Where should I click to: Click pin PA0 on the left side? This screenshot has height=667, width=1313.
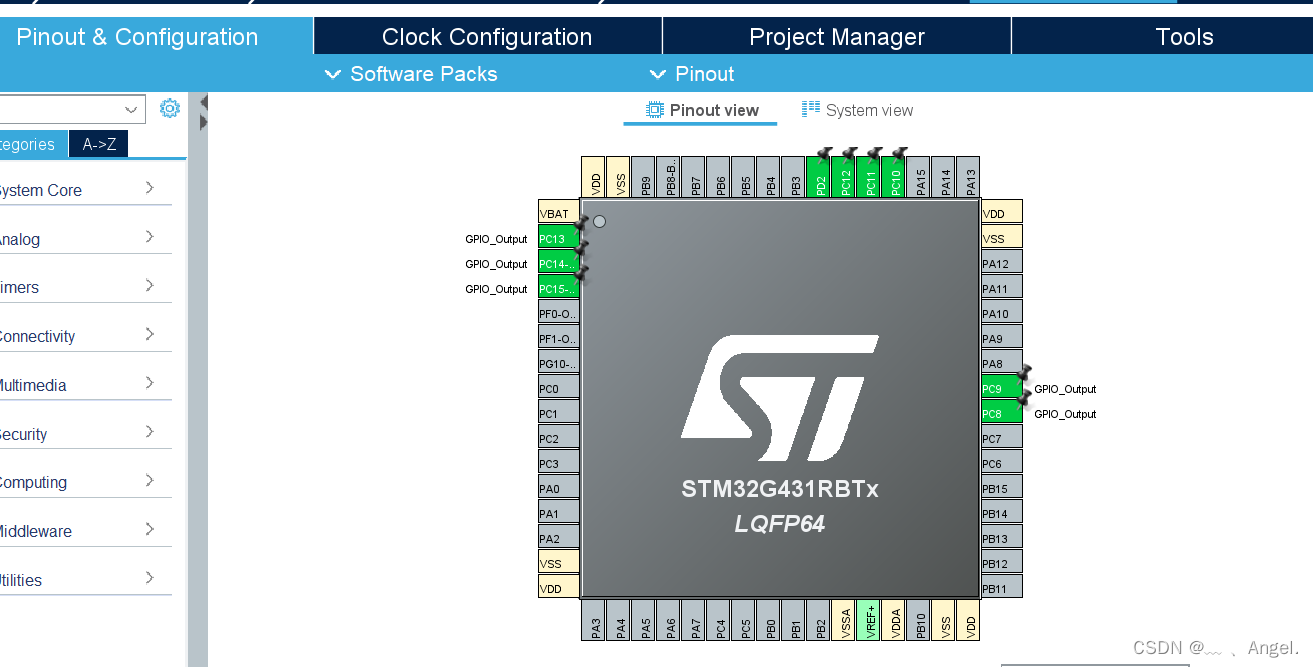click(x=558, y=489)
